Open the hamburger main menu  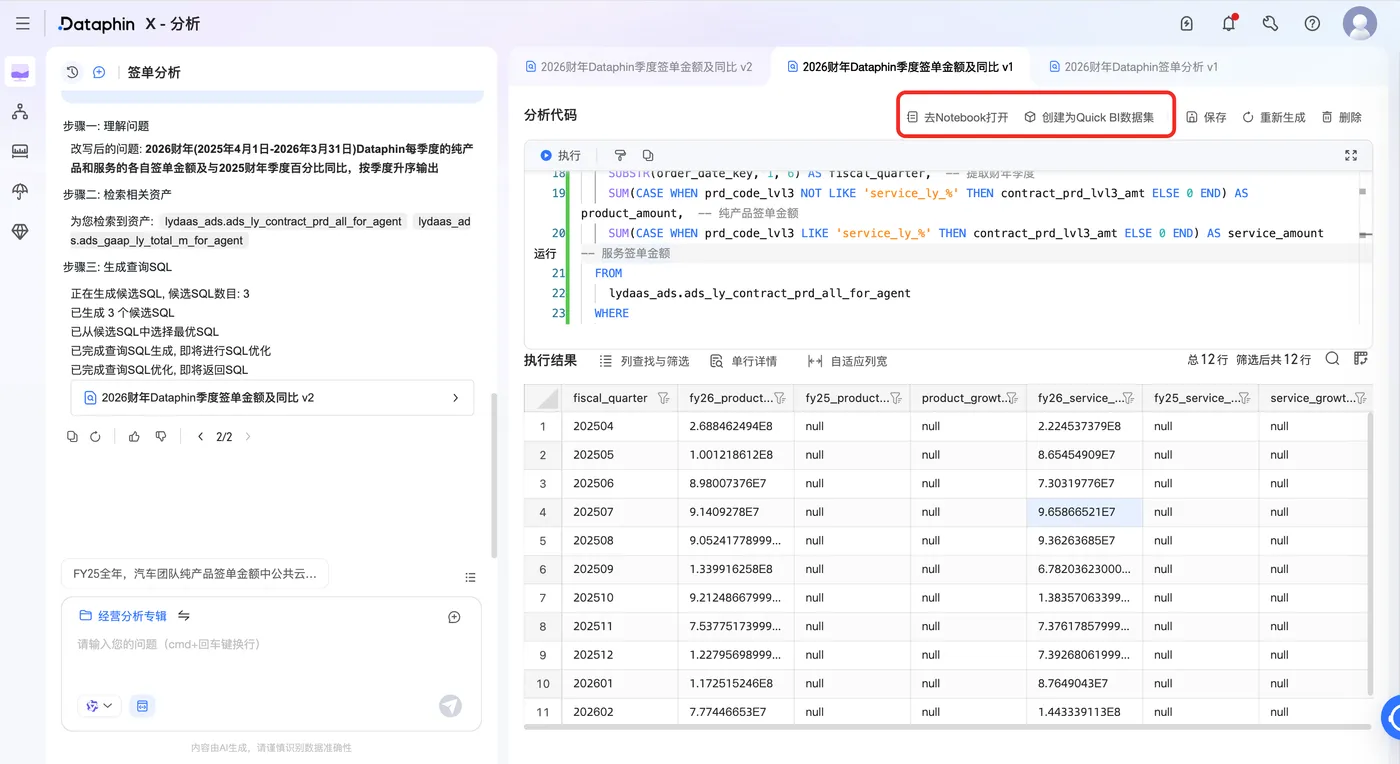click(23, 24)
